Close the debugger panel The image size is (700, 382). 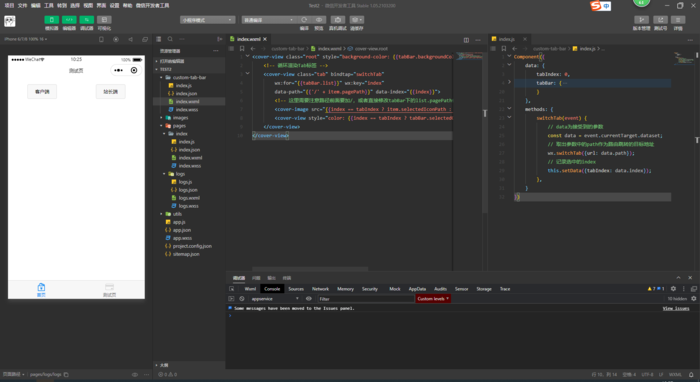690,278
